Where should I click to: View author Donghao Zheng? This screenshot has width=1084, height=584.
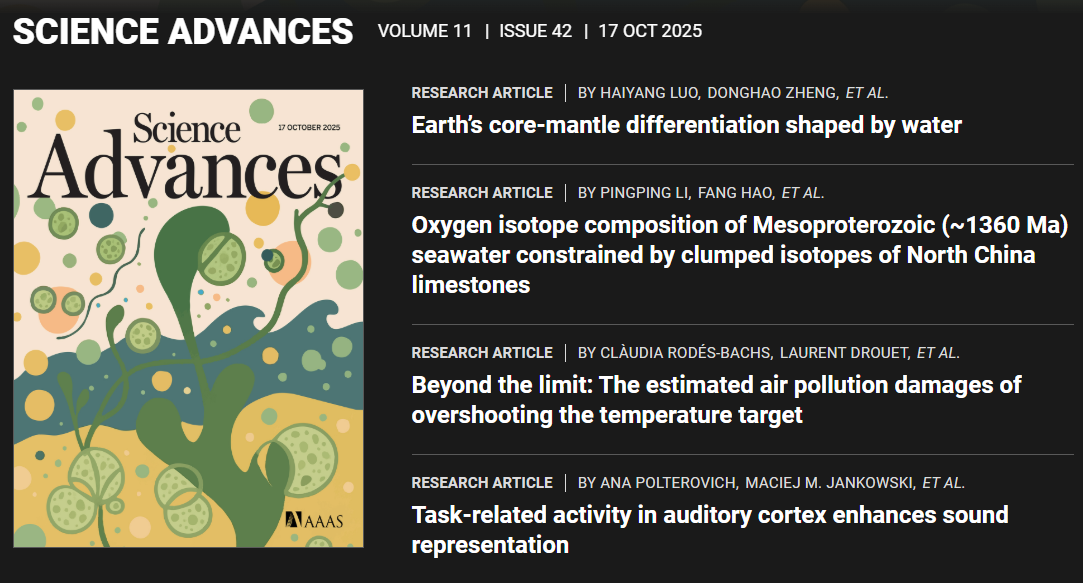[772, 93]
